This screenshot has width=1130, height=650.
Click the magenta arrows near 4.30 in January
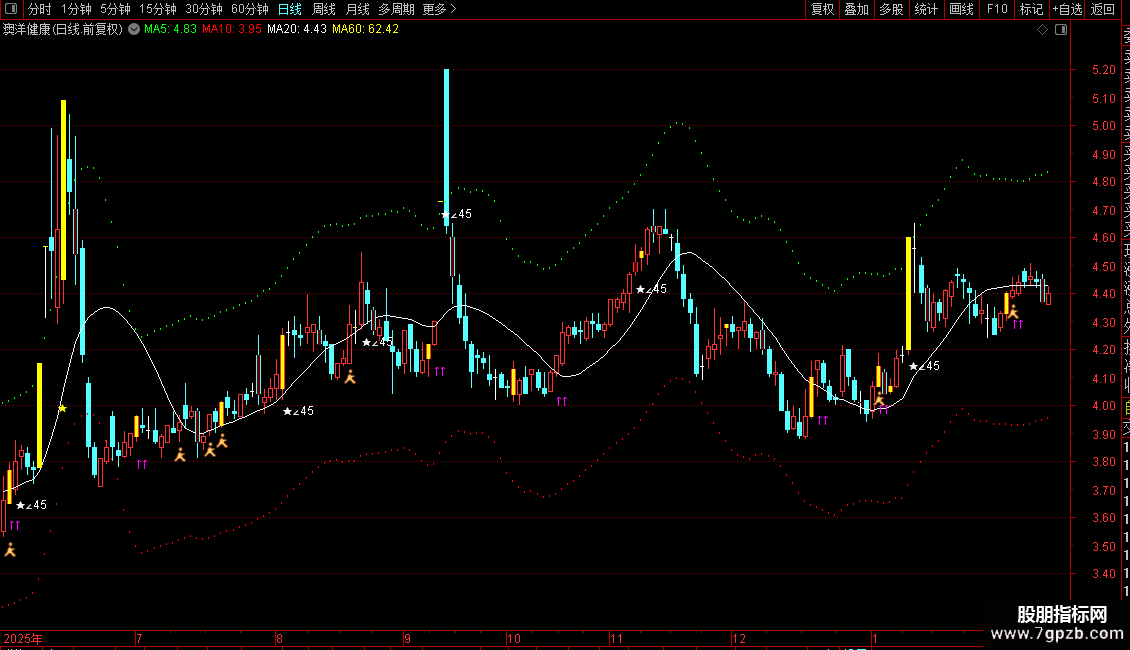(x=1018, y=325)
